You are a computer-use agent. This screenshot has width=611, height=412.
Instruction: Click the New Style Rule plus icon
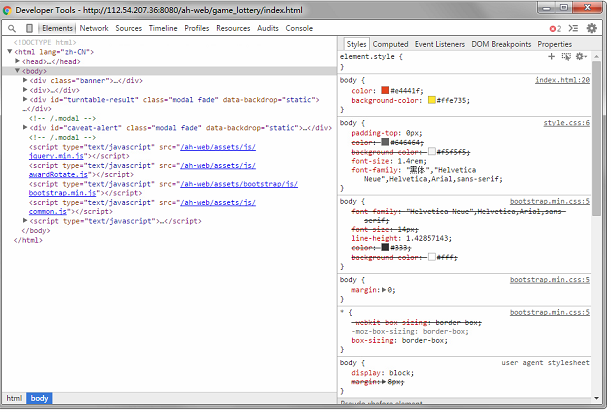[551, 57]
